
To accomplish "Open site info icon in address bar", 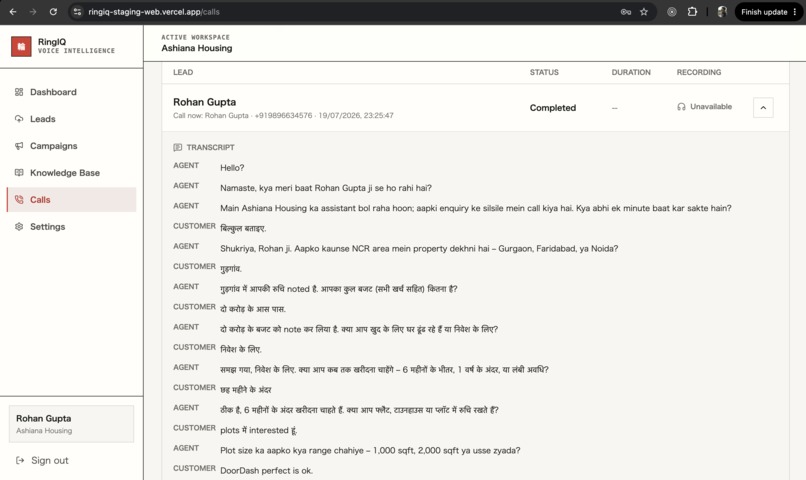I will click(x=78, y=12).
